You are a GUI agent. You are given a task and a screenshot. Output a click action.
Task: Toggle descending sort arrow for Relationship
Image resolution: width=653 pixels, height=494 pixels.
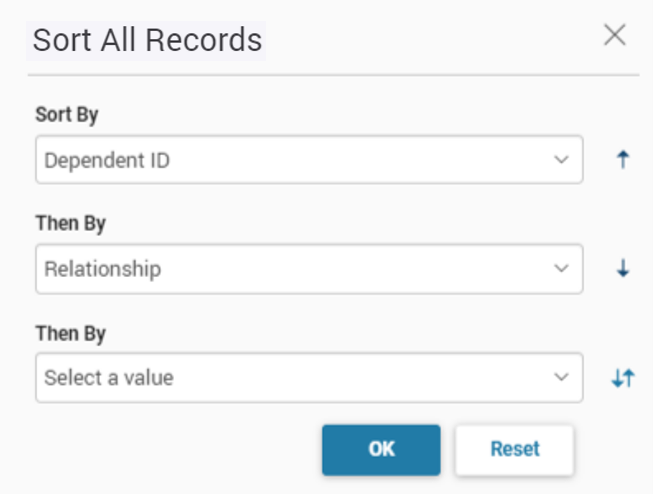pos(623,269)
